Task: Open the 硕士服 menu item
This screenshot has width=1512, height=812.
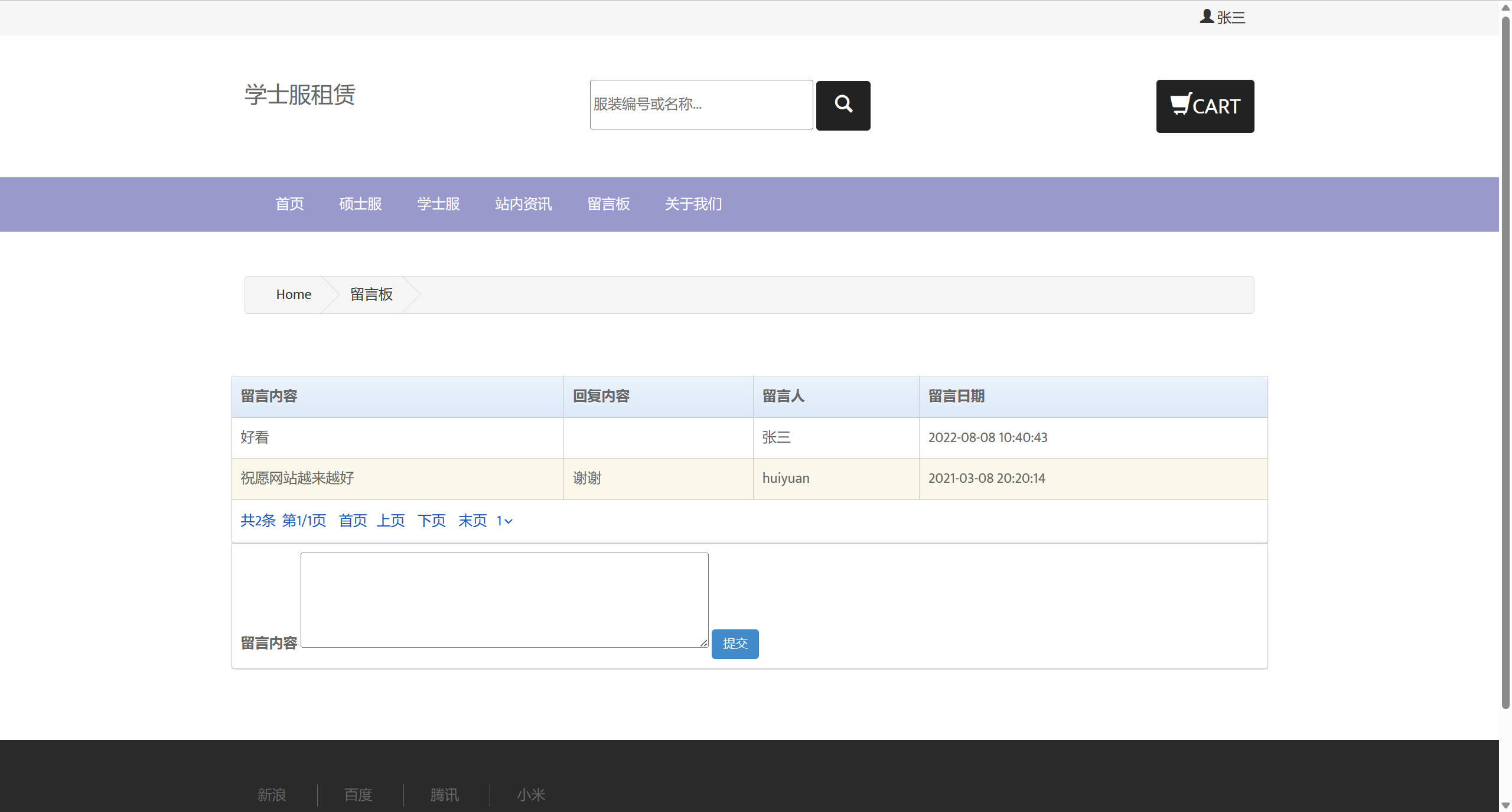Action: pos(360,204)
